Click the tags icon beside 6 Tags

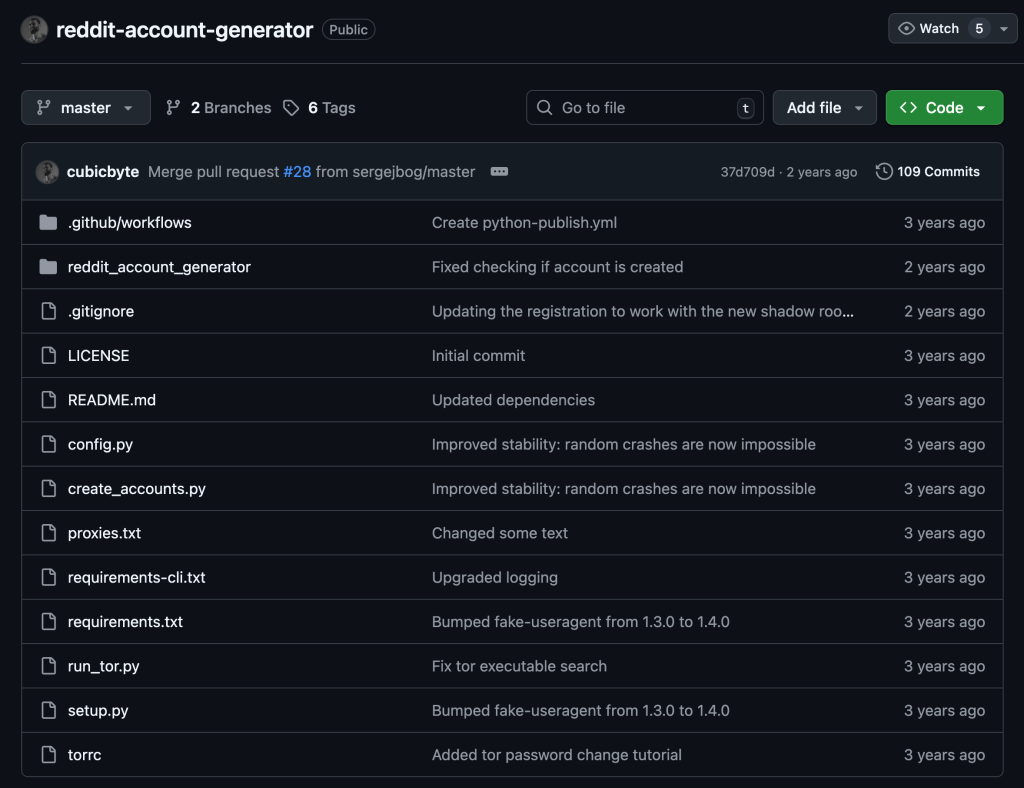(291, 107)
